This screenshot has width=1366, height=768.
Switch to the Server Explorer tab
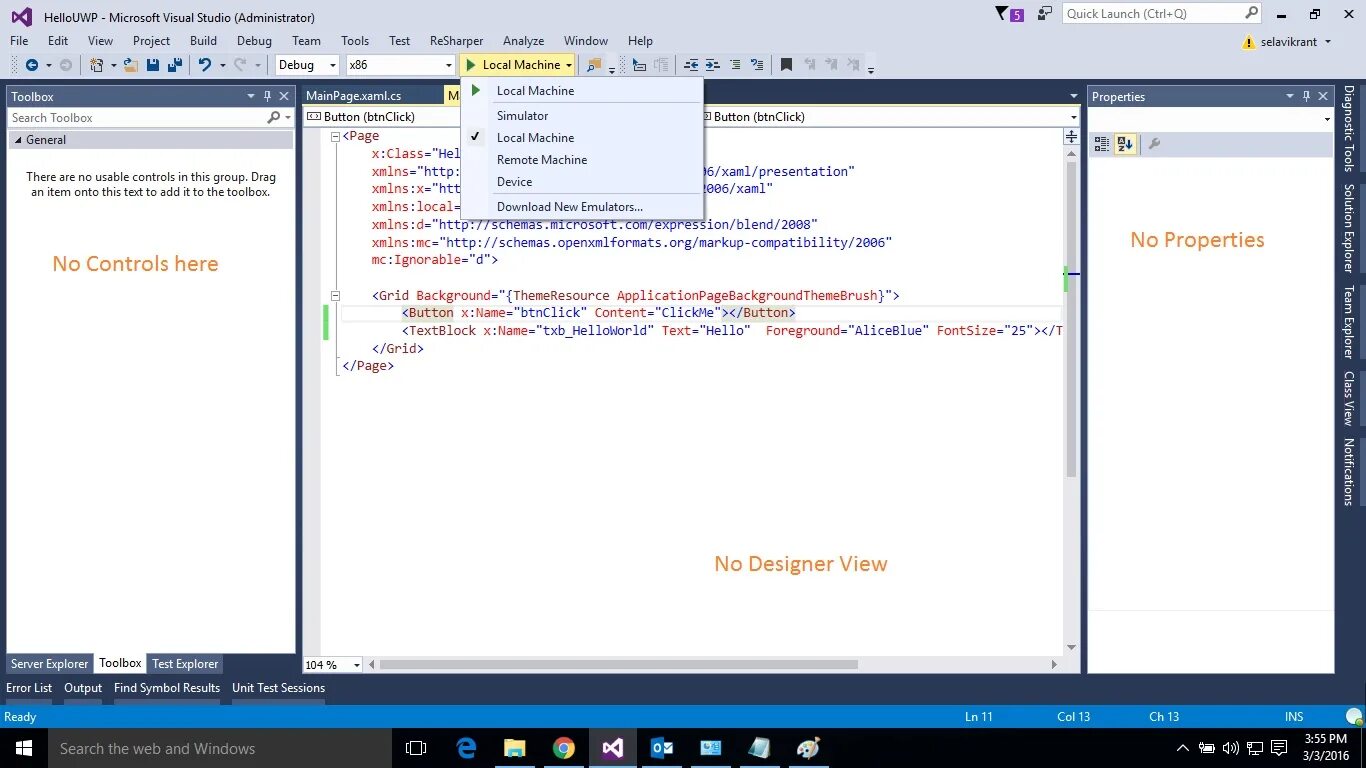pos(49,664)
